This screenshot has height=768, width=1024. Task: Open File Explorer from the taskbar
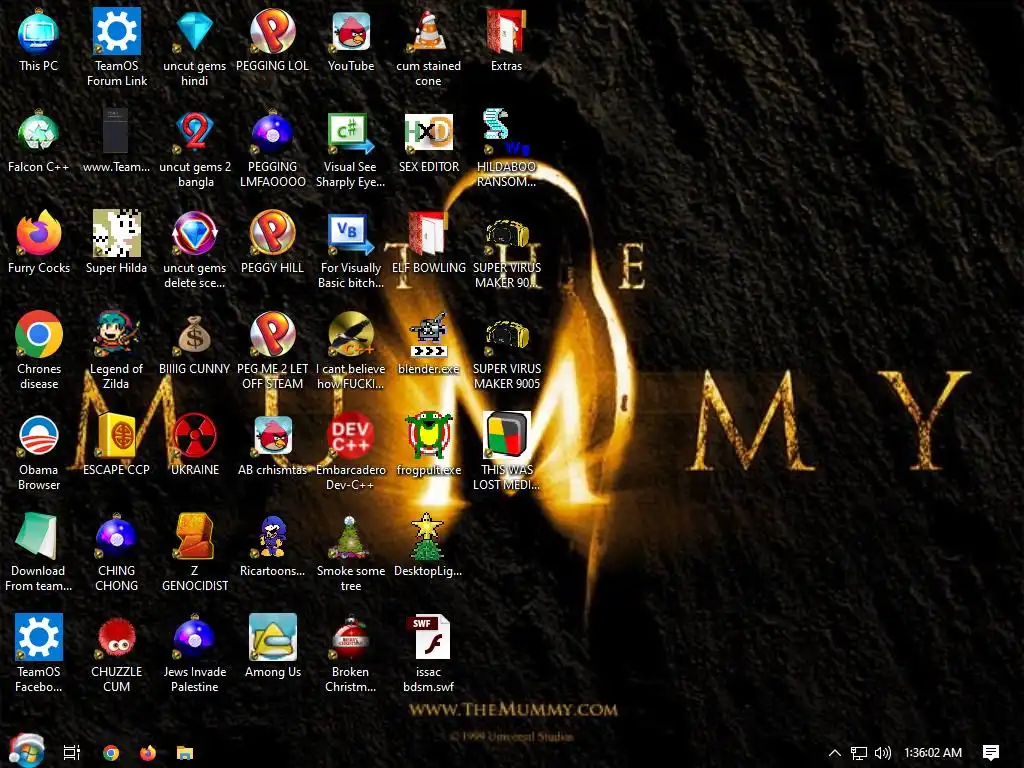point(185,753)
